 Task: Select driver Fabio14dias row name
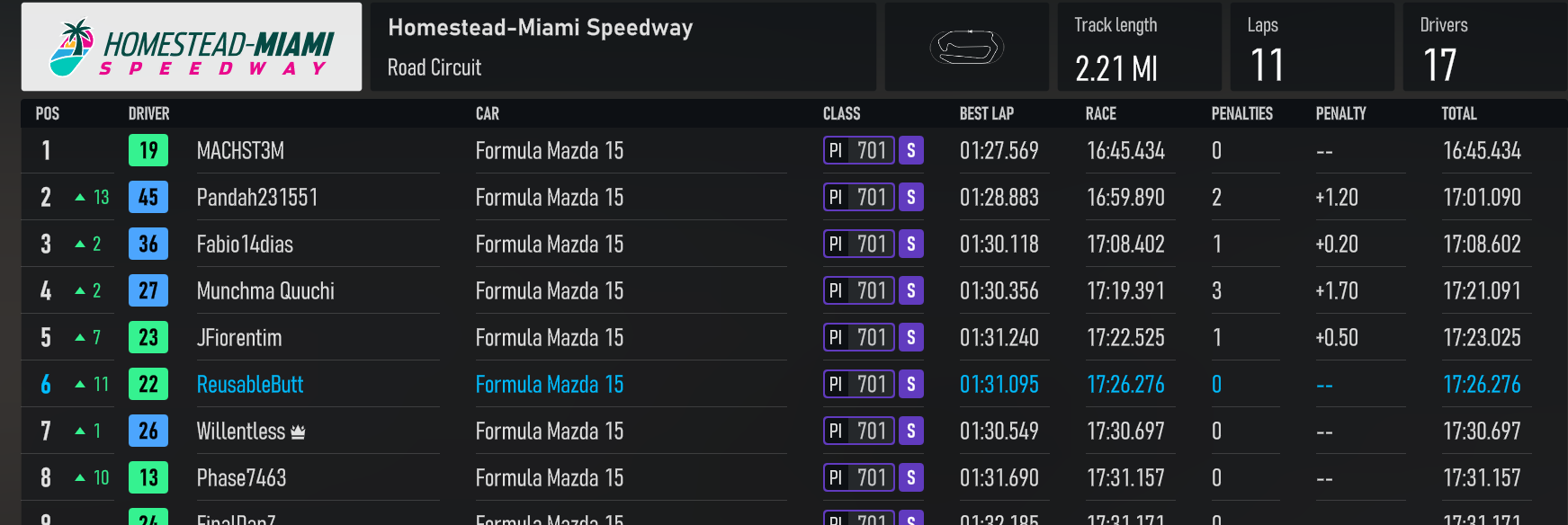(x=245, y=244)
